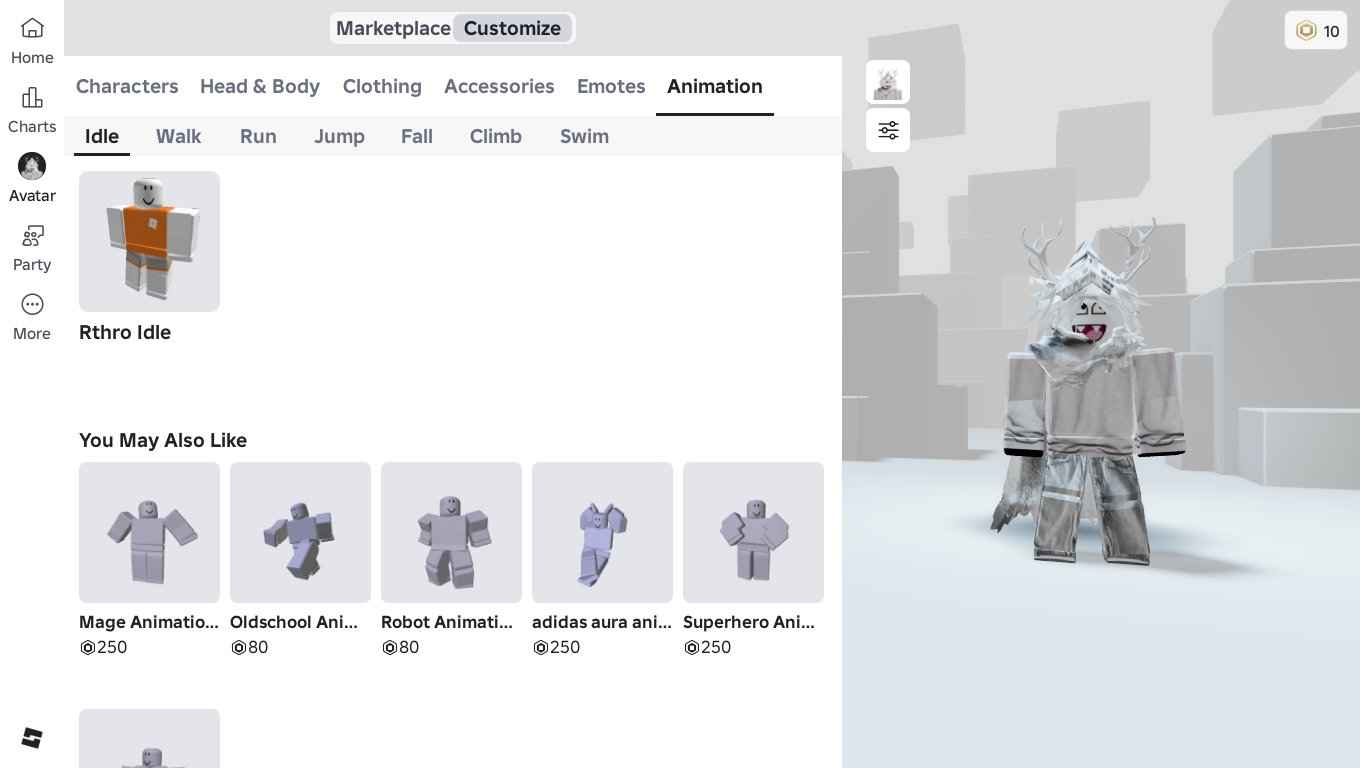Open the Swim animations tab

[x=584, y=136]
